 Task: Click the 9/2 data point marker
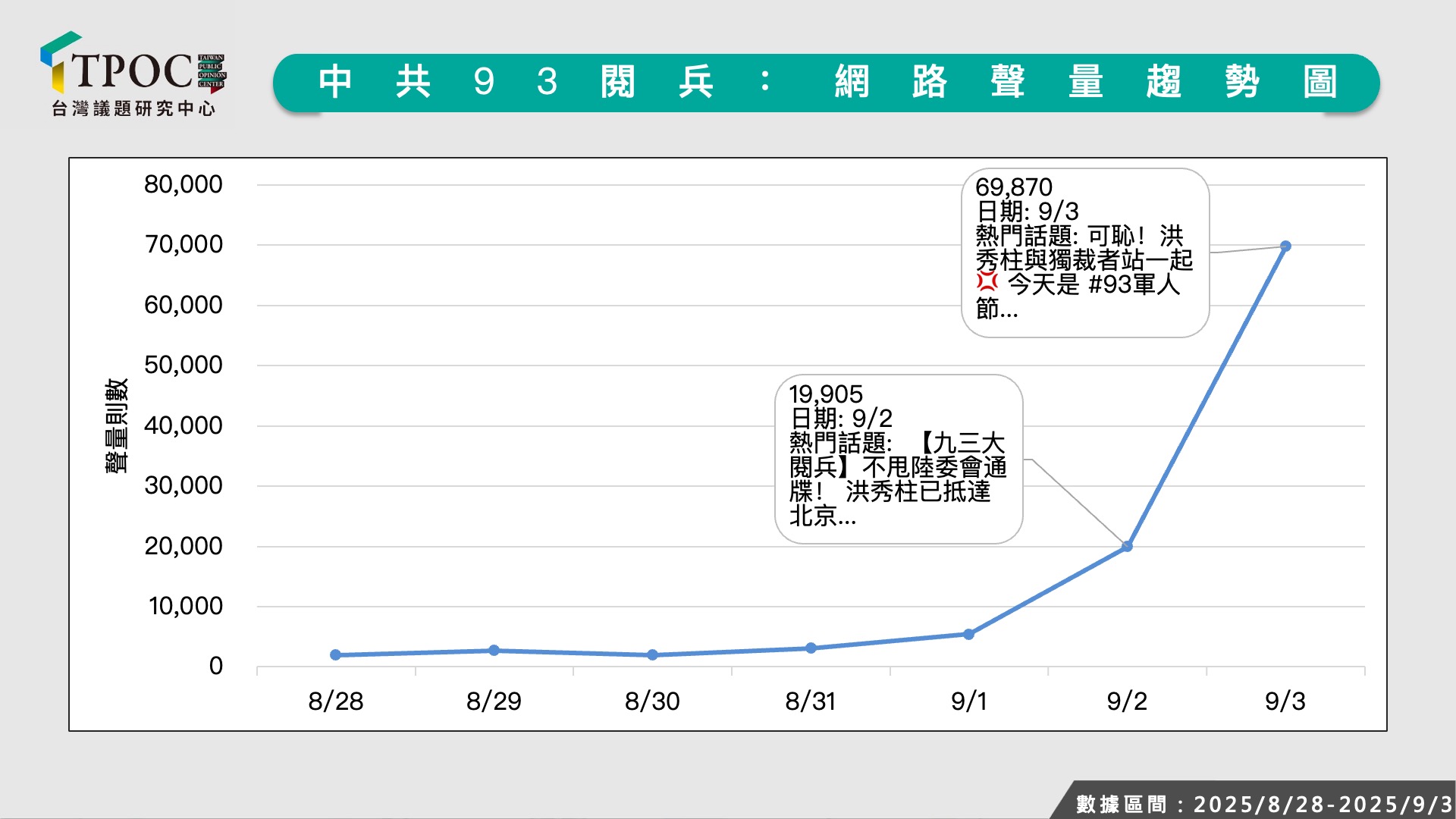click(1127, 546)
